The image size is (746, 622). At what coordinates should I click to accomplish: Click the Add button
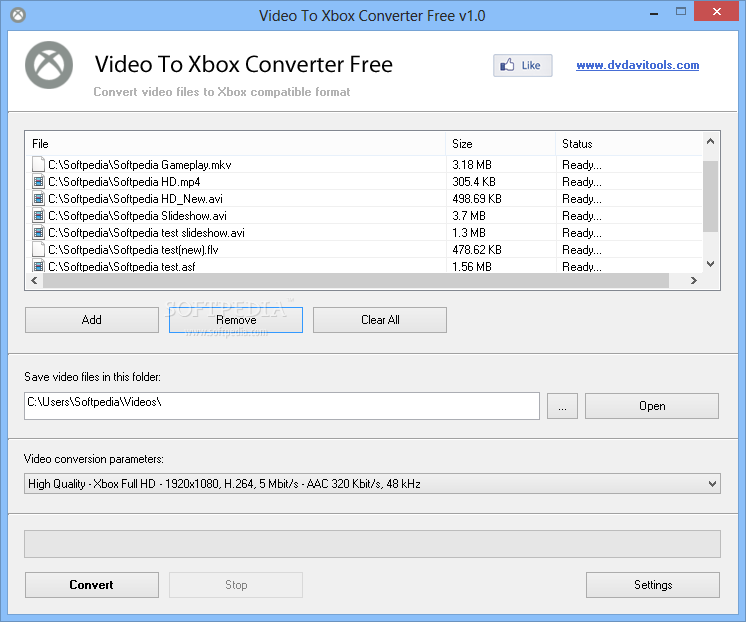coord(92,320)
